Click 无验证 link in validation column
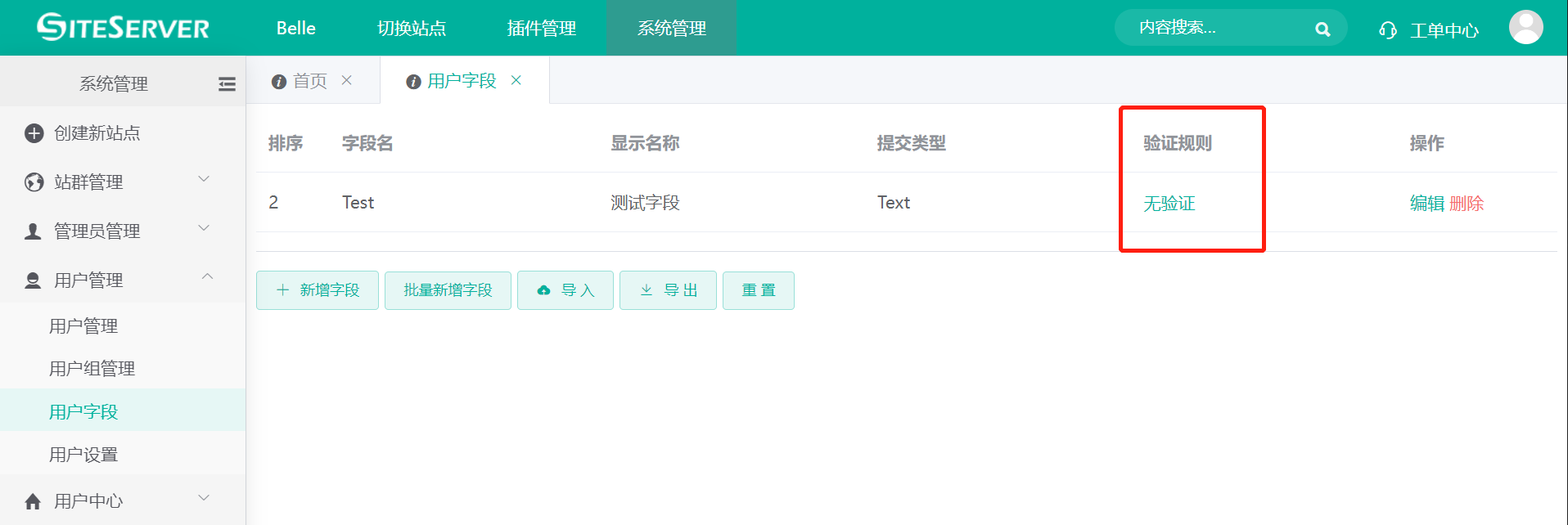 click(1169, 203)
